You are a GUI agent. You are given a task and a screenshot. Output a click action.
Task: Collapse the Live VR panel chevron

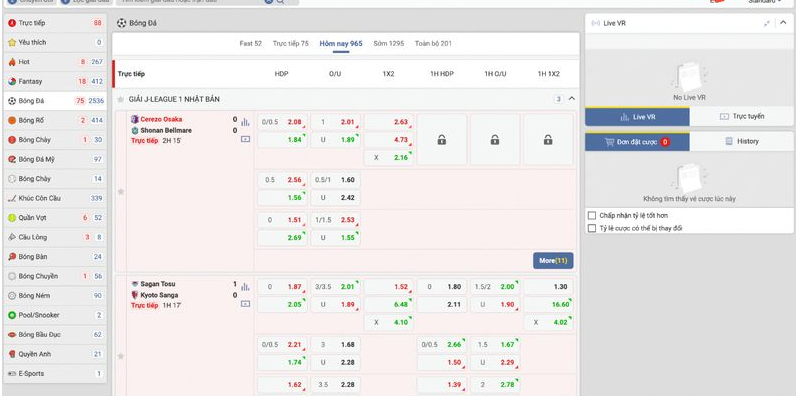pyautogui.click(x=783, y=23)
